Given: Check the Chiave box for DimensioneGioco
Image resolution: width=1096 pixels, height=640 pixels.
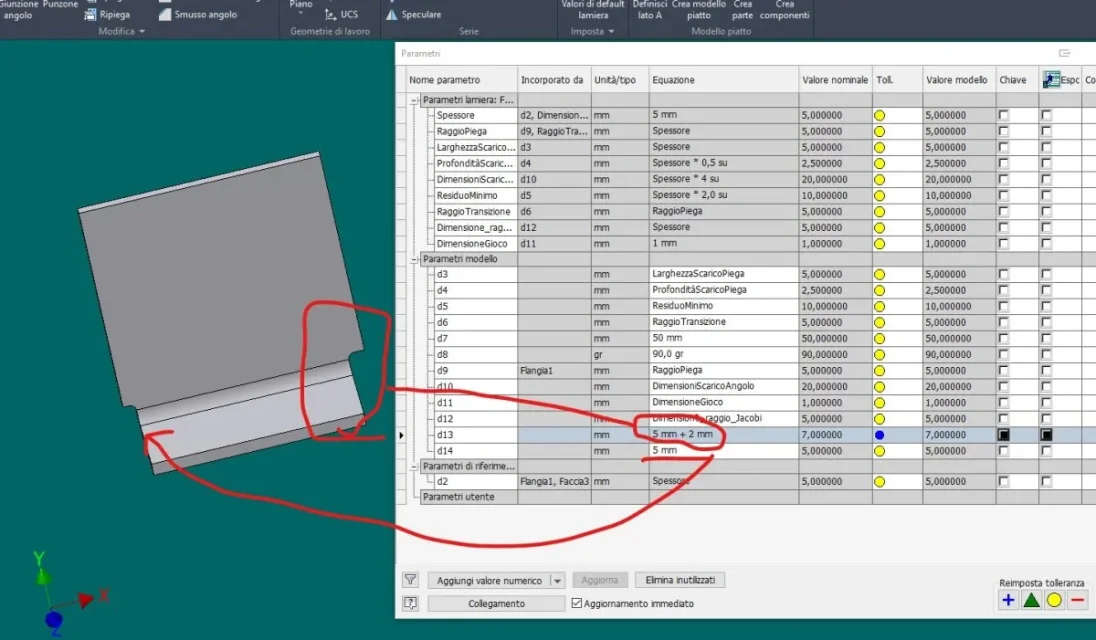Looking at the screenshot, I should [x=1004, y=243].
